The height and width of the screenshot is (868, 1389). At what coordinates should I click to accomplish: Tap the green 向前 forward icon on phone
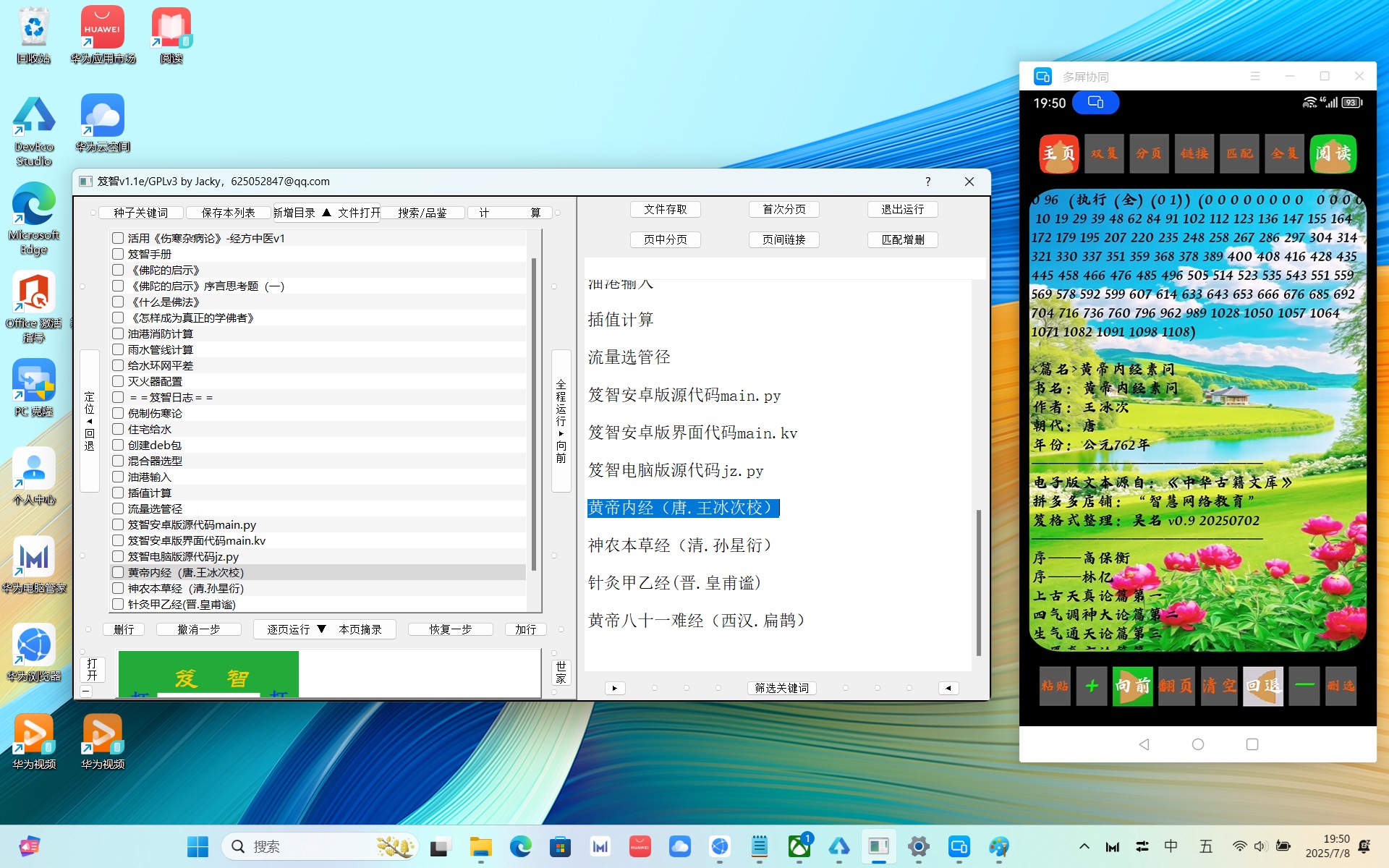[x=1132, y=686]
